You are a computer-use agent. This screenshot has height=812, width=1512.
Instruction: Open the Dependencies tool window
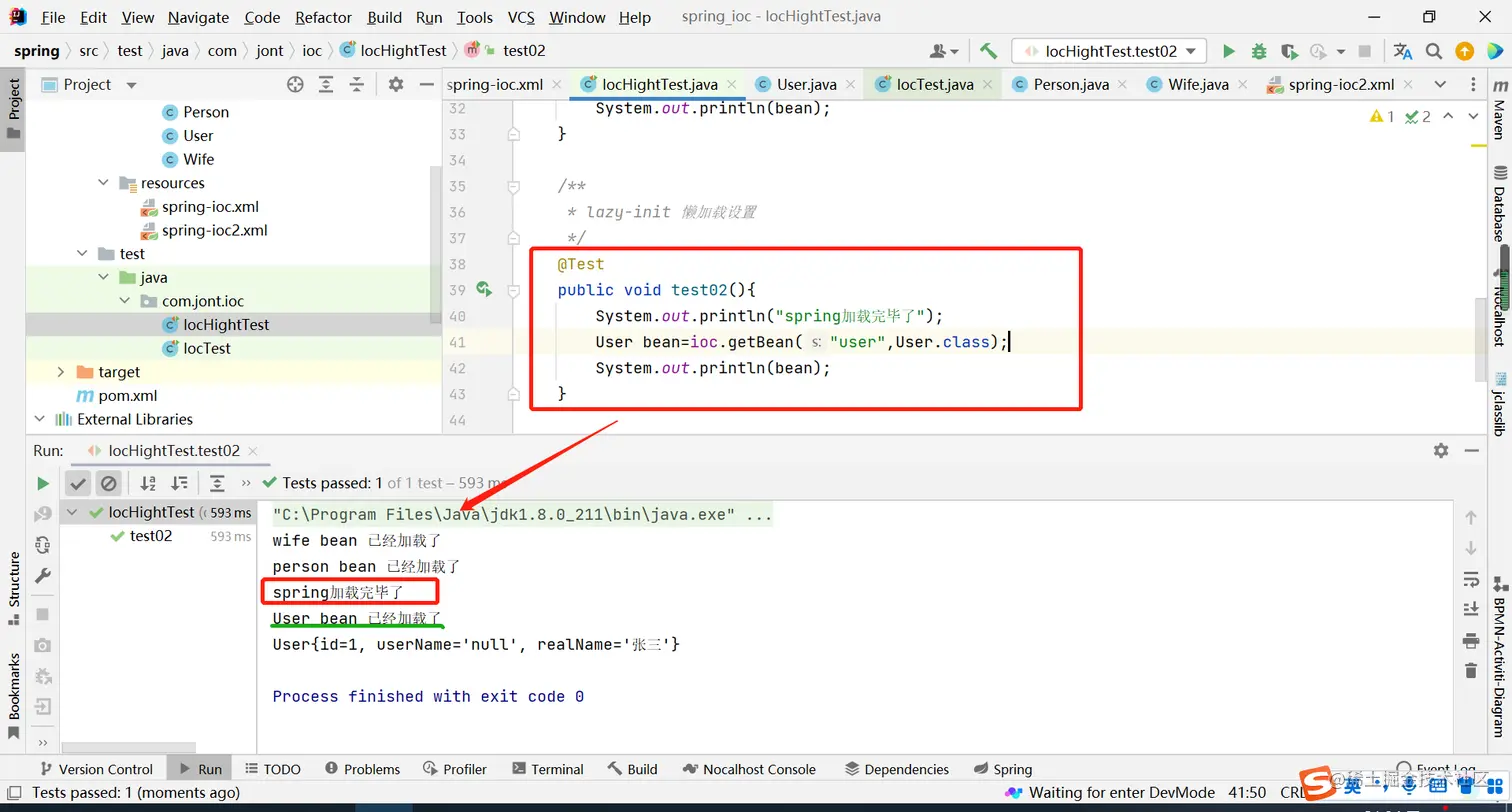coord(896,769)
